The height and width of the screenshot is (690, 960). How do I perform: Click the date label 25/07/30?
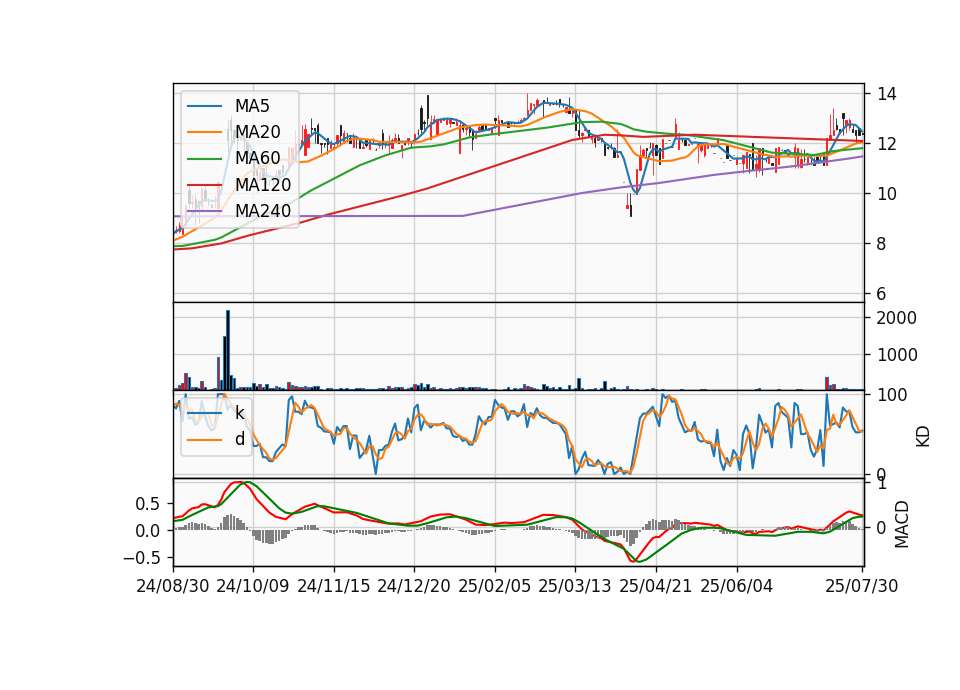(x=862, y=586)
